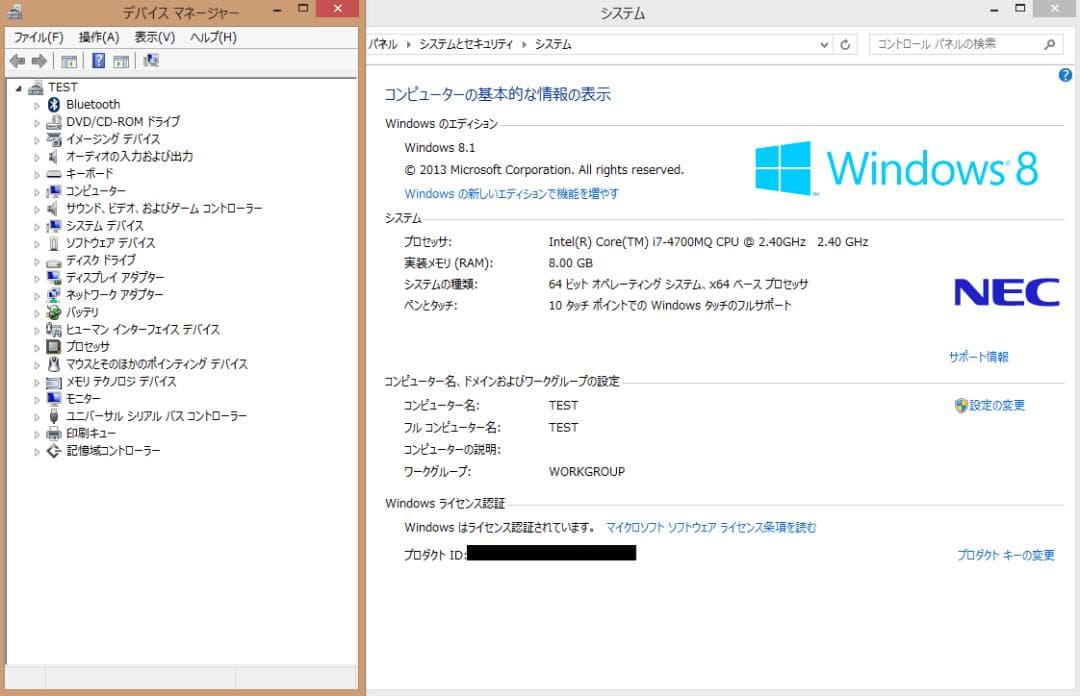The image size is (1080, 696).
Task: Open the 操作(A) menu
Action: 98,37
